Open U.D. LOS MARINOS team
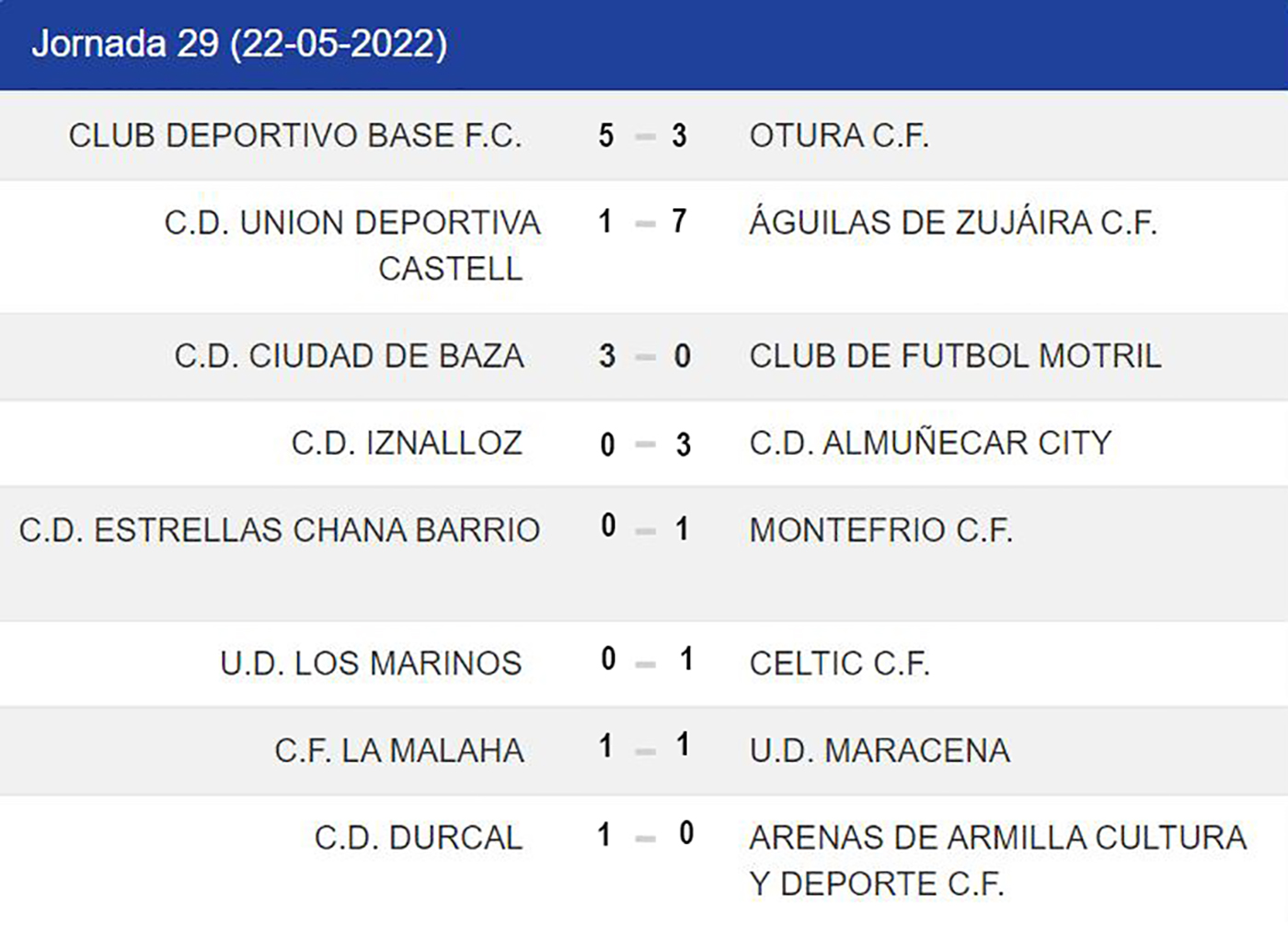Screen dimensions: 1288x926 click(371, 664)
